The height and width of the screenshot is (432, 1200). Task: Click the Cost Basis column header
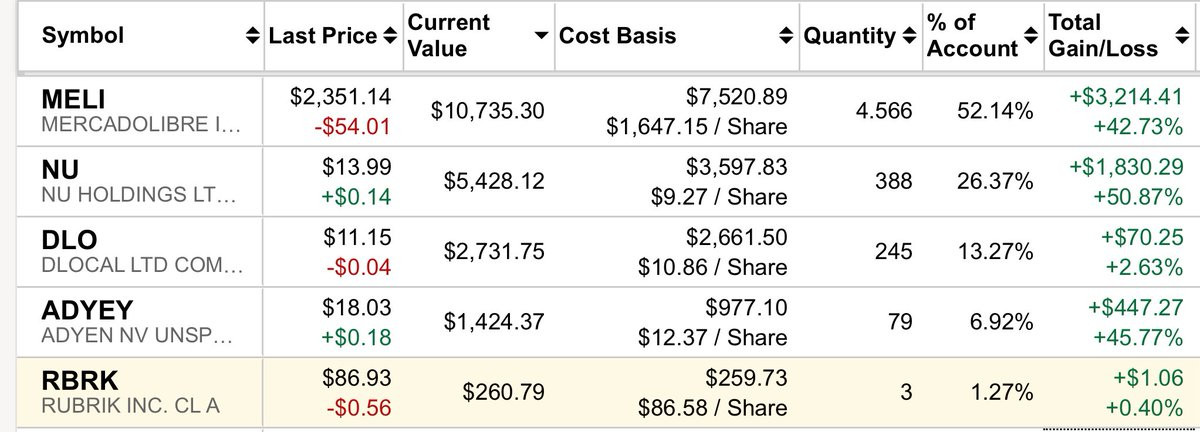tap(617, 36)
